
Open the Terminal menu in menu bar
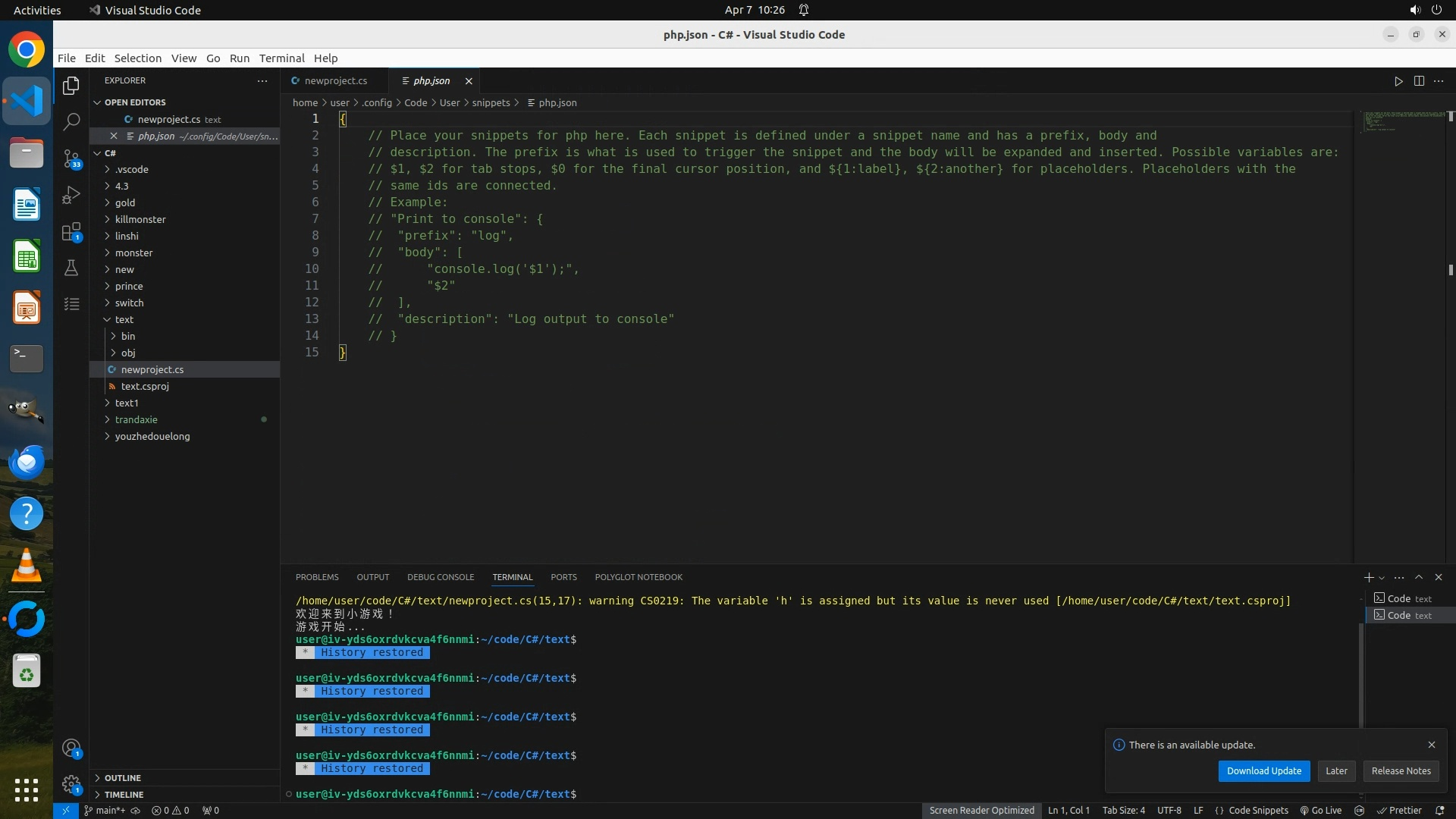click(281, 58)
